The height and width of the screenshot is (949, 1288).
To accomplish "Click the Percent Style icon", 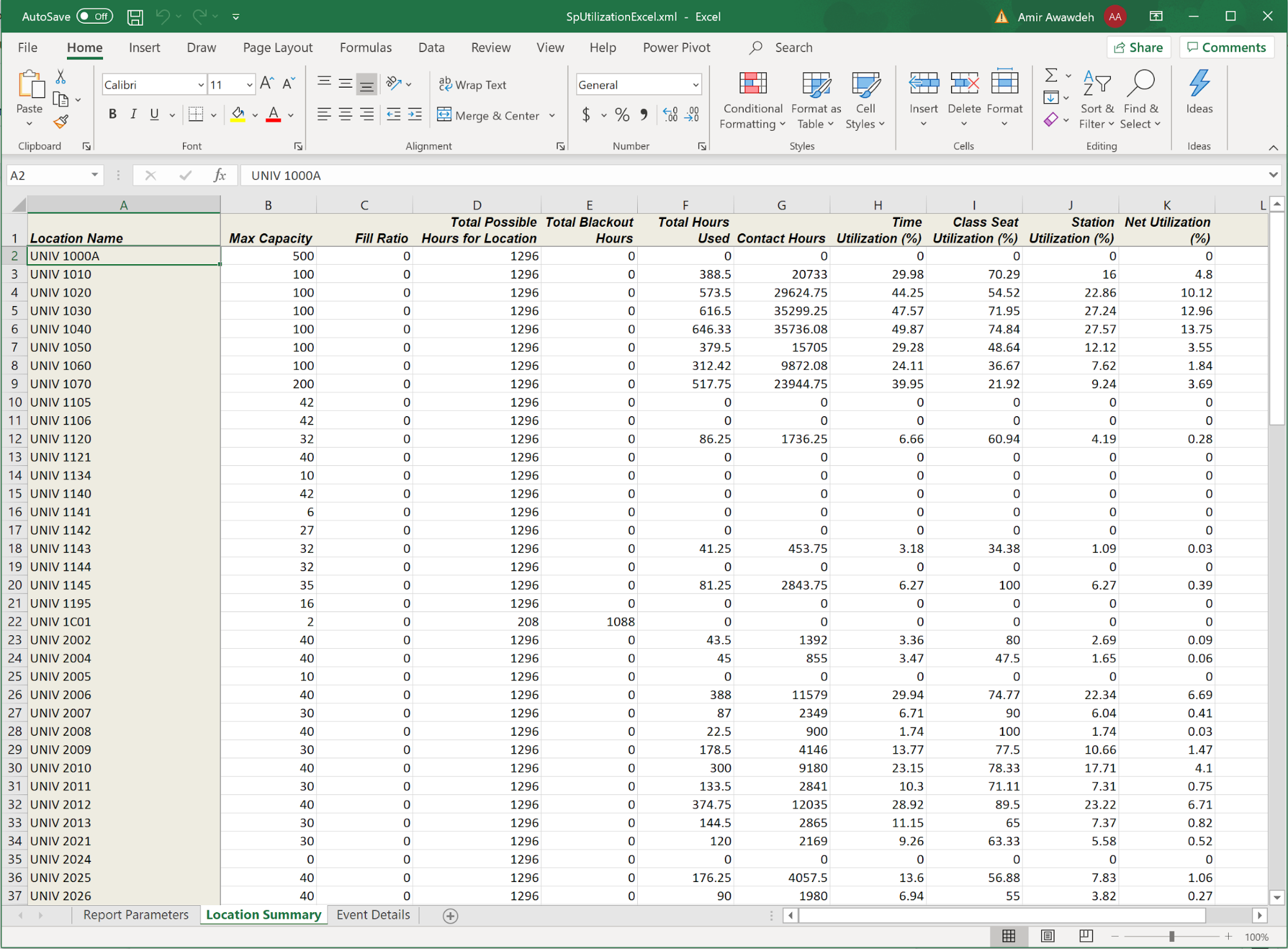I will pos(622,115).
